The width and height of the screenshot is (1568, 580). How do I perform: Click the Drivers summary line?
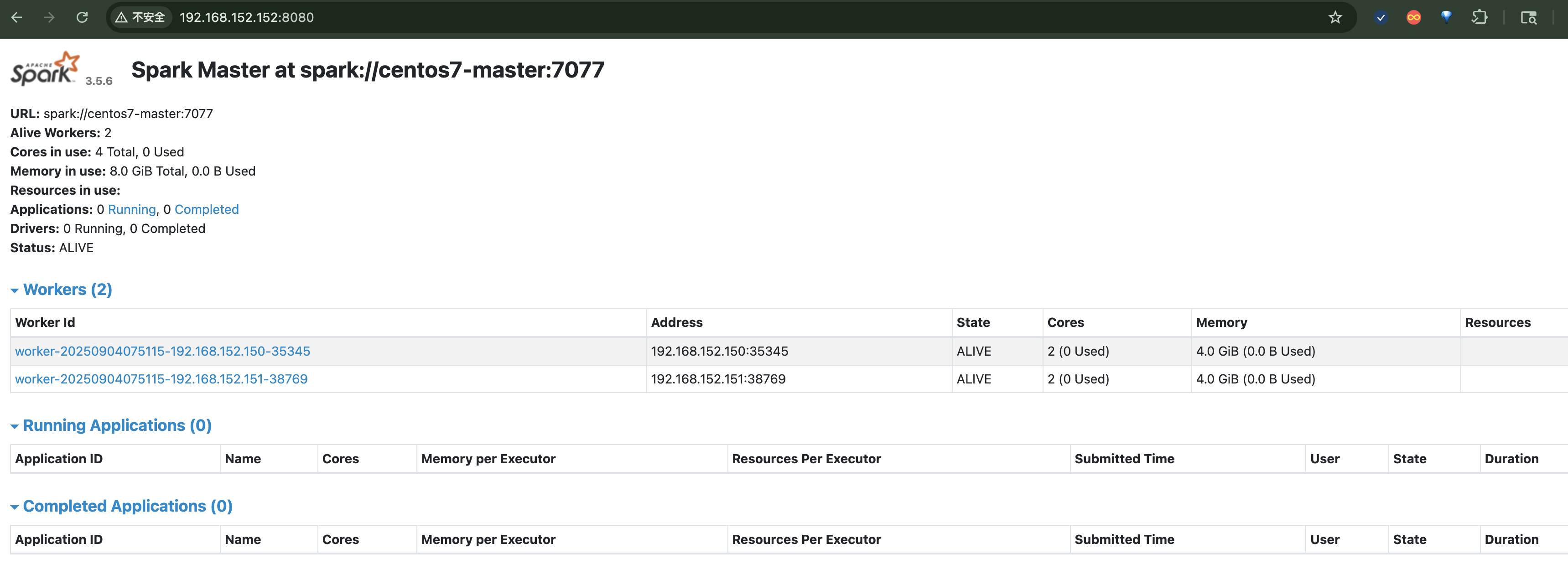click(x=108, y=229)
